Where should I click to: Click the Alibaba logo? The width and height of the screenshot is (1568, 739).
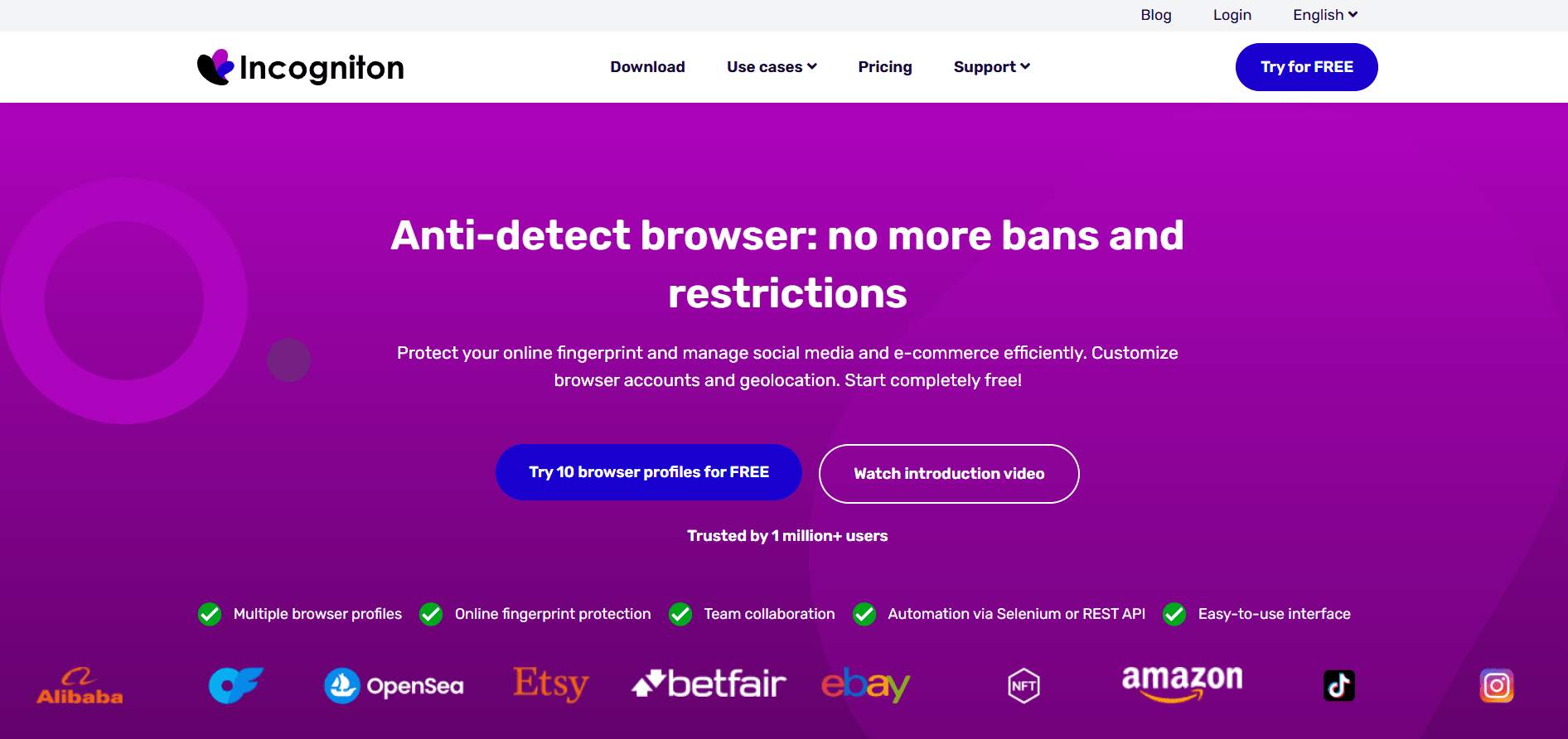[x=80, y=686]
